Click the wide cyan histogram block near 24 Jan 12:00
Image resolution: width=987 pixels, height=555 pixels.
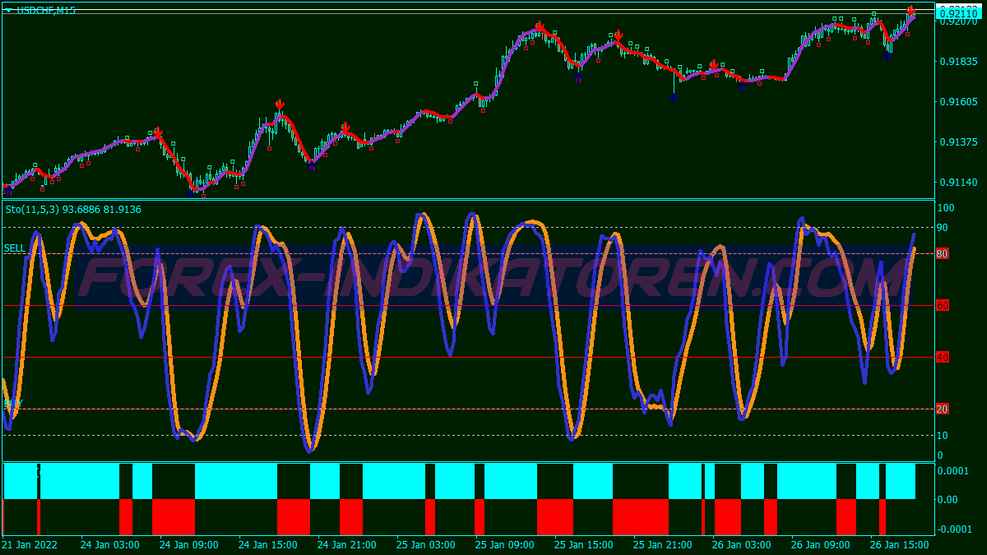pos(235,481)
